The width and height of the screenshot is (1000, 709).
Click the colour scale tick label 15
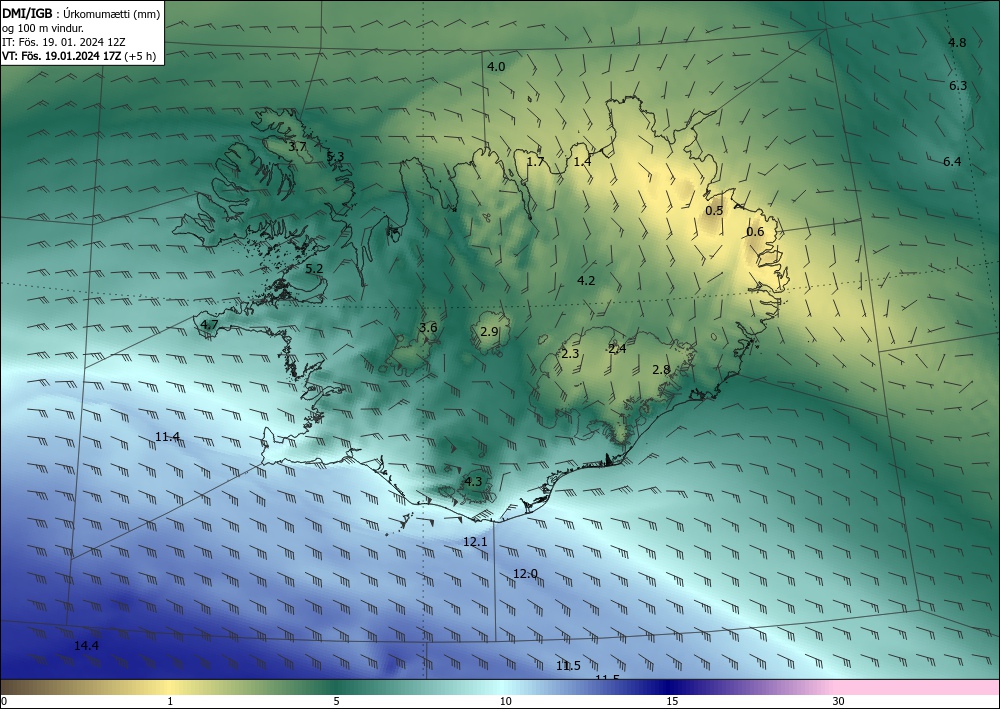click(x=672, y=702)
